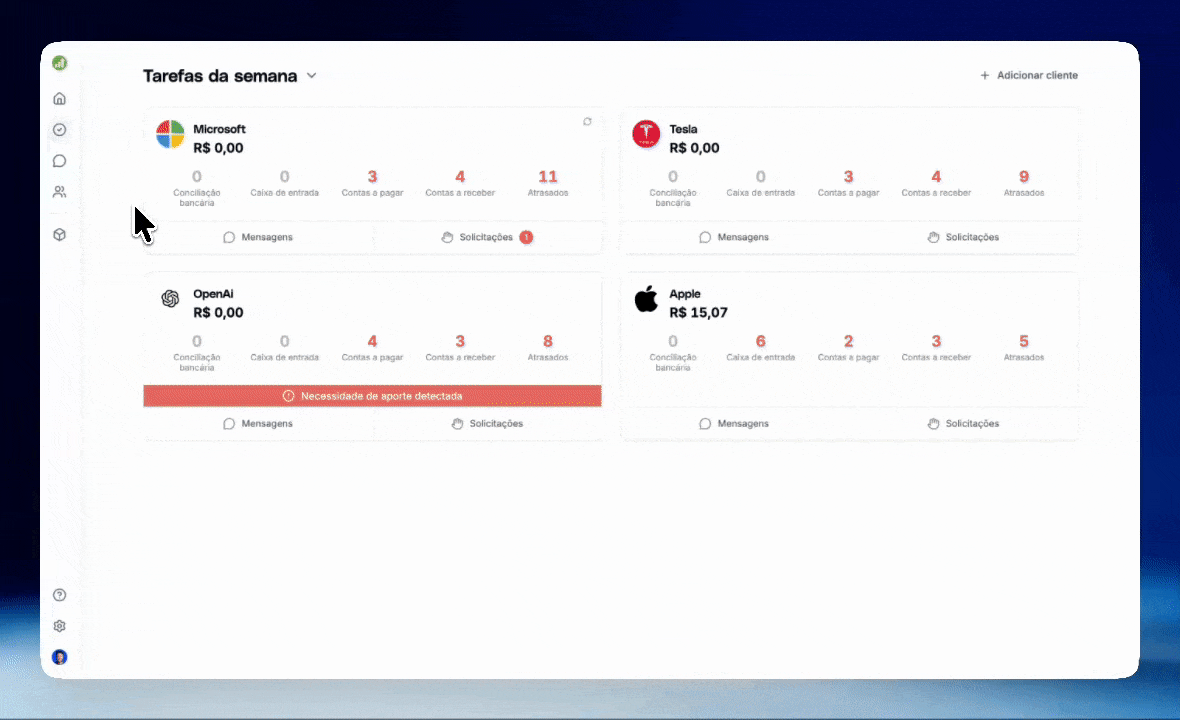This screenshot has width=1180, height=720.
Task: Click Apple's Contas a pagar count
Action: 848,342
